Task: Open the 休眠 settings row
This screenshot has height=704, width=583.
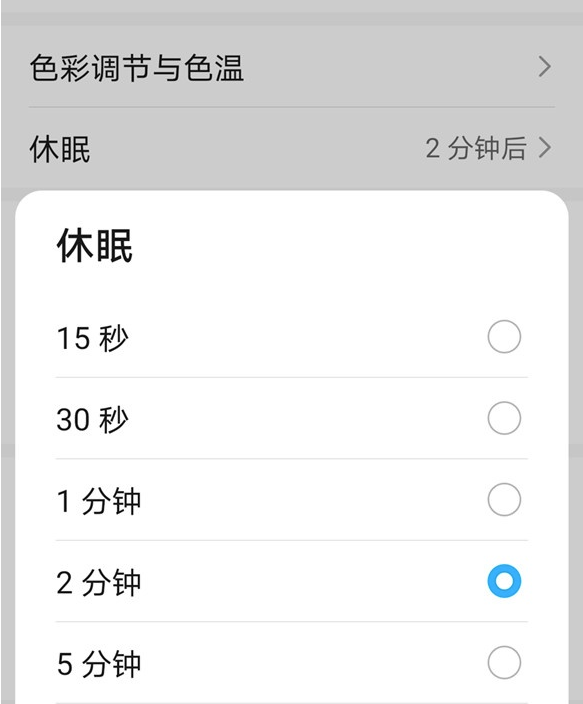Action: coord(292,148)
